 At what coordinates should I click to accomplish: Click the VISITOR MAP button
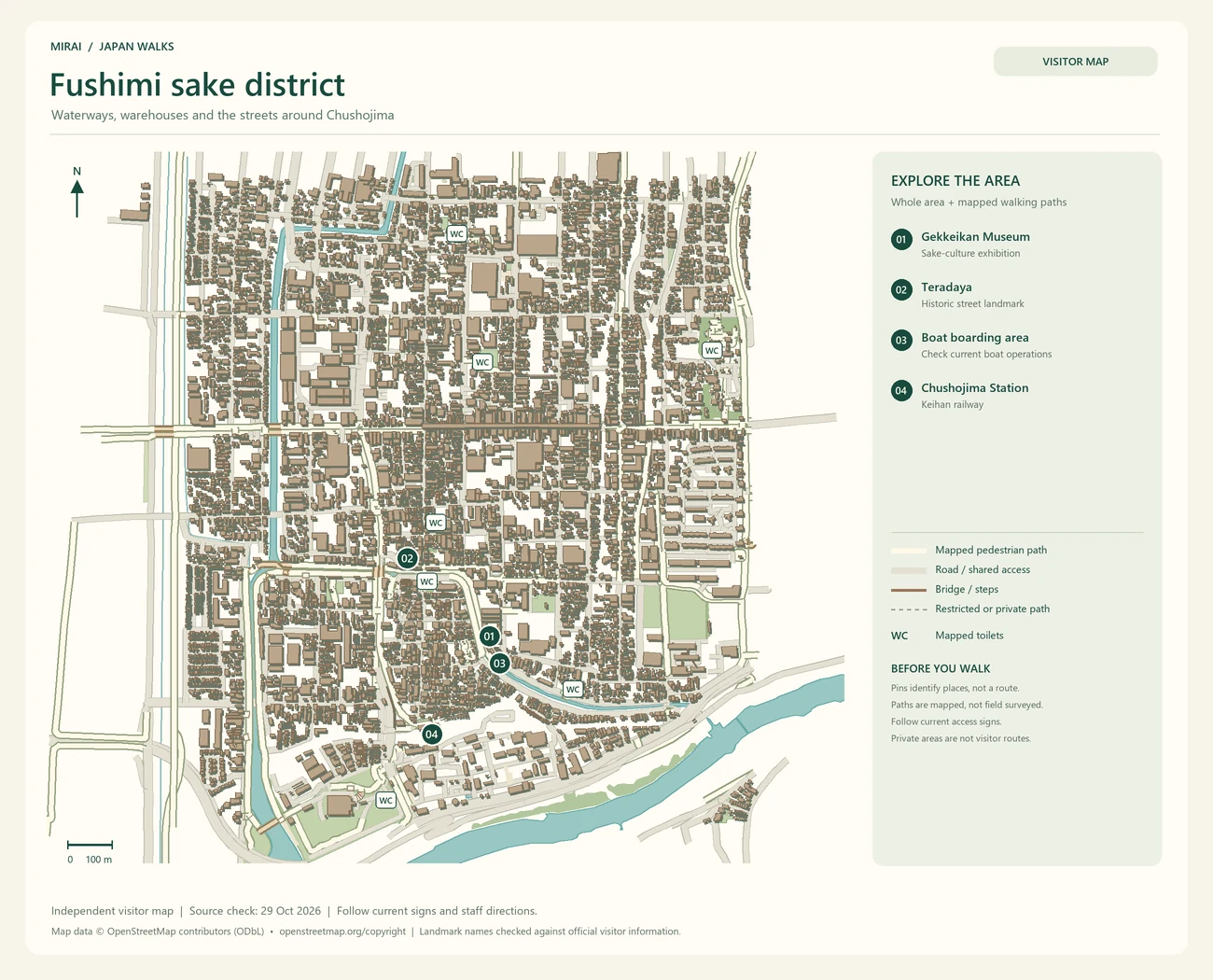point(1076,62)
